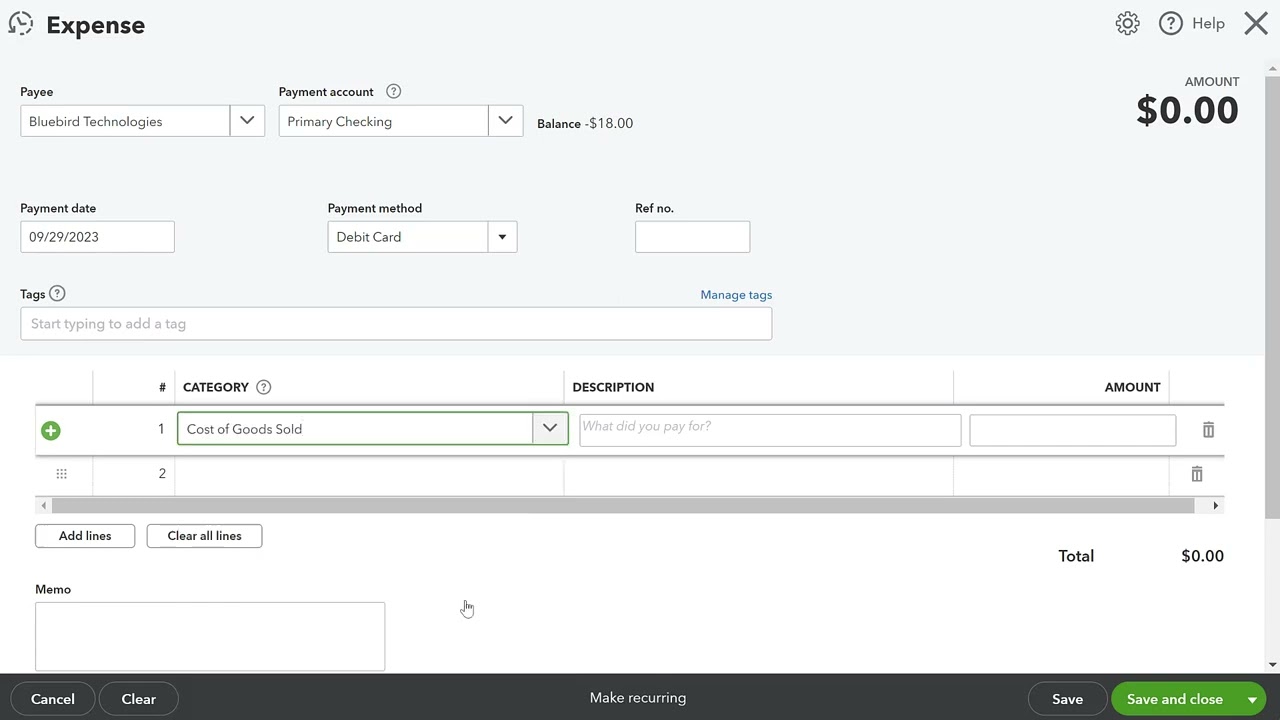This screenshot has width=1280, height=720.
Task: Open Save and close dropdown arrow
Action: [1252, 699]
